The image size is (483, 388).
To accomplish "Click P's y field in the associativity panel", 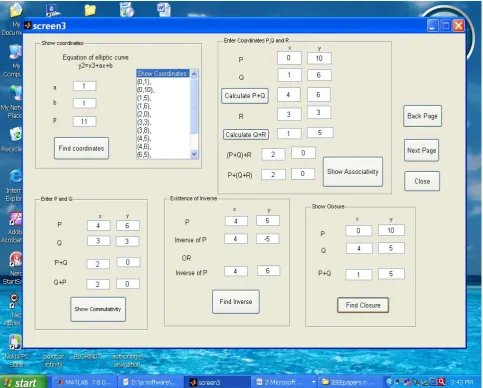I will [x=319, y=58].
